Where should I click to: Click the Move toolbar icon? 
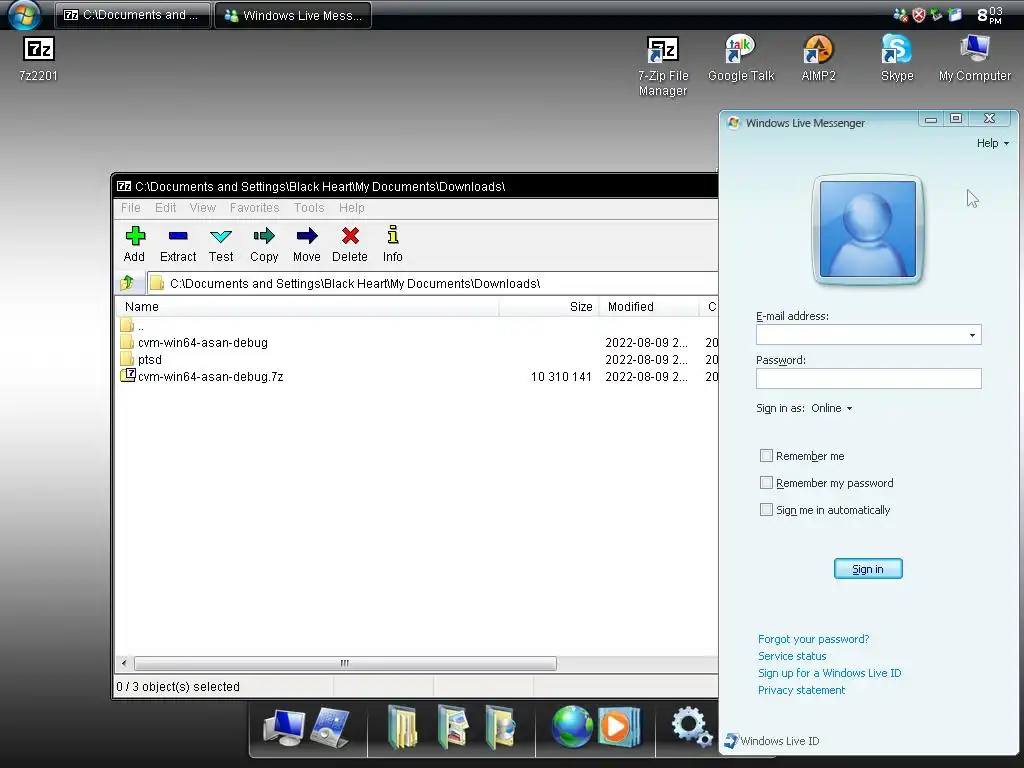306,244
